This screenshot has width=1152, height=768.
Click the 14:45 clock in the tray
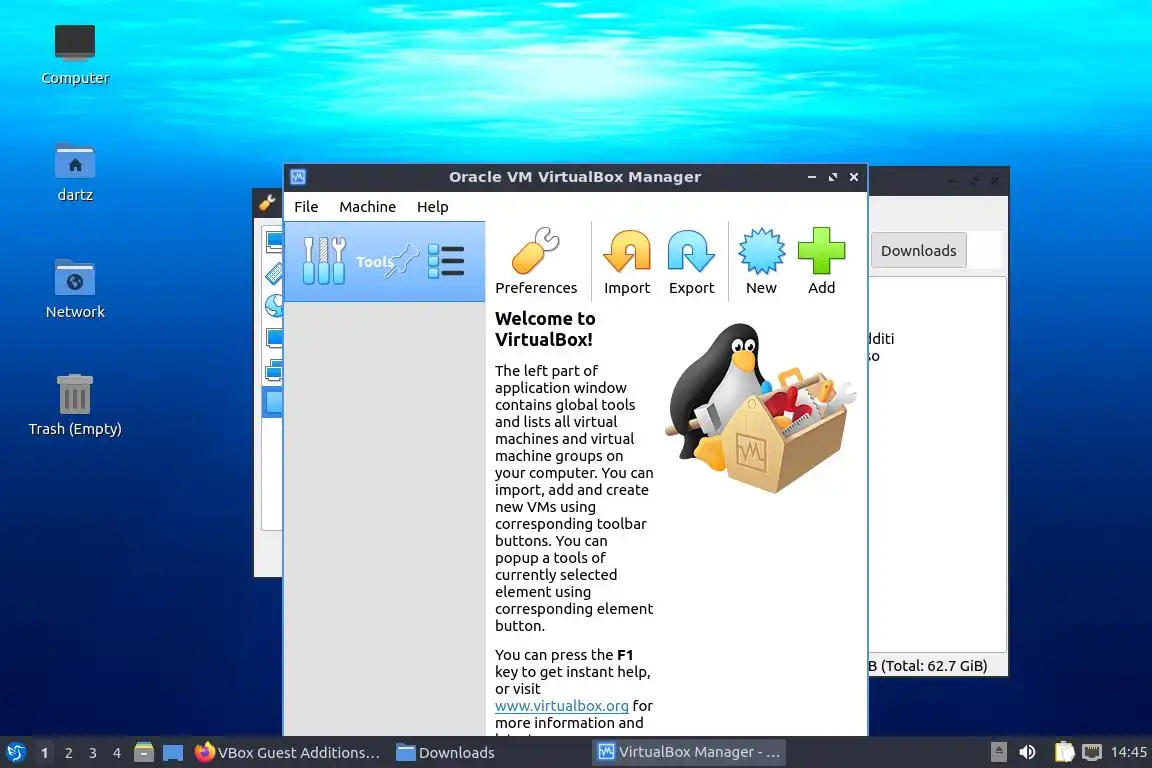pyautogui.click(x=1128, y=752)
